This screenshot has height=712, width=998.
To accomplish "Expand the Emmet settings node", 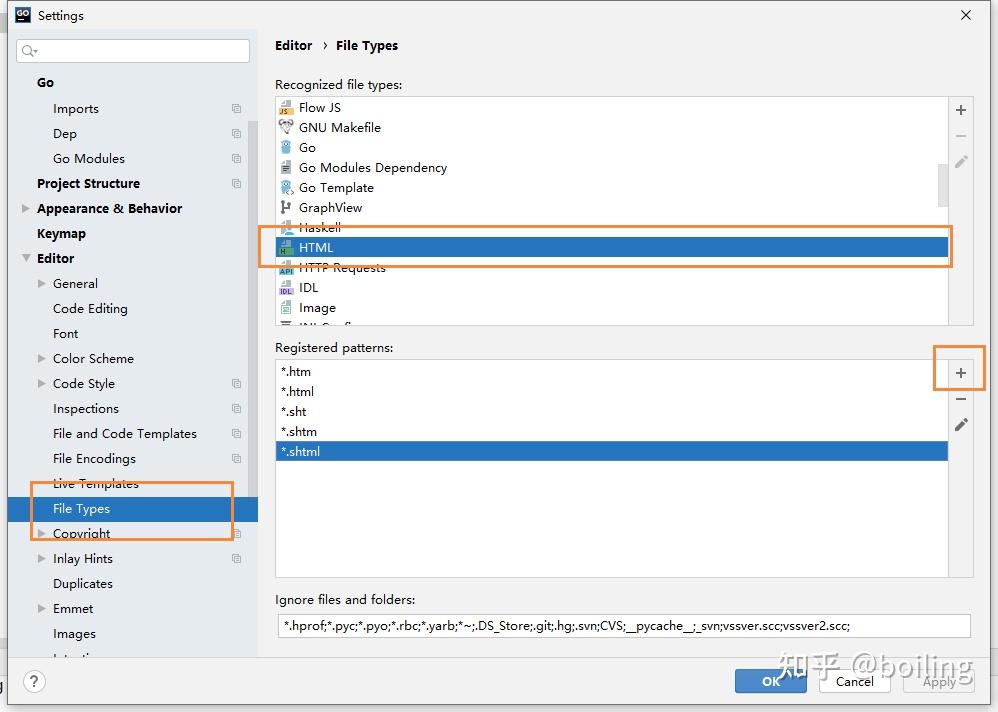I will (41, 608).
